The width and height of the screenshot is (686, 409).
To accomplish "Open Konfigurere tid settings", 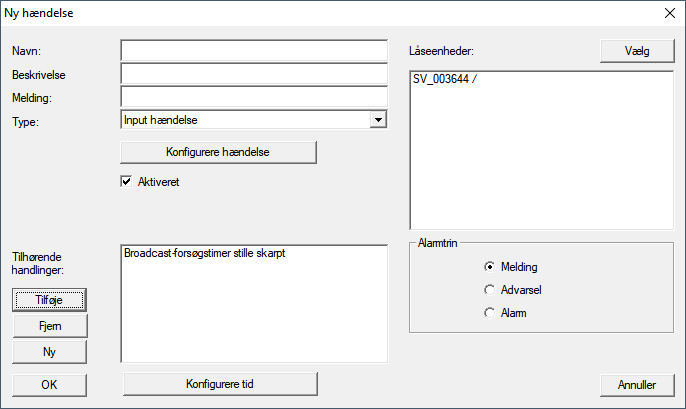I will [219, 384].
